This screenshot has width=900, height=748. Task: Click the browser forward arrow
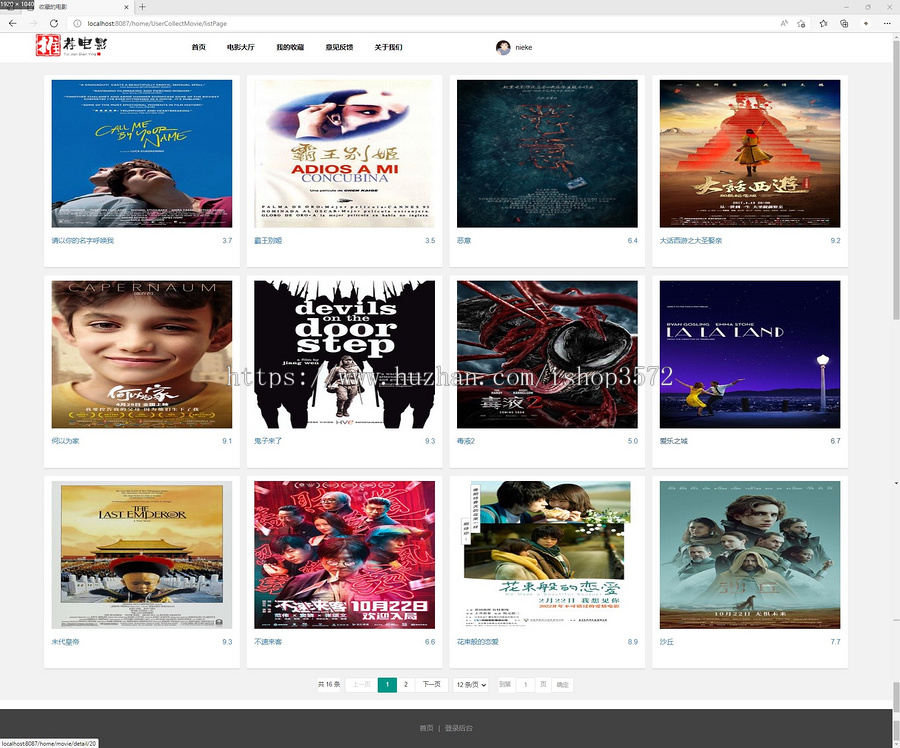tap(33, 24)
